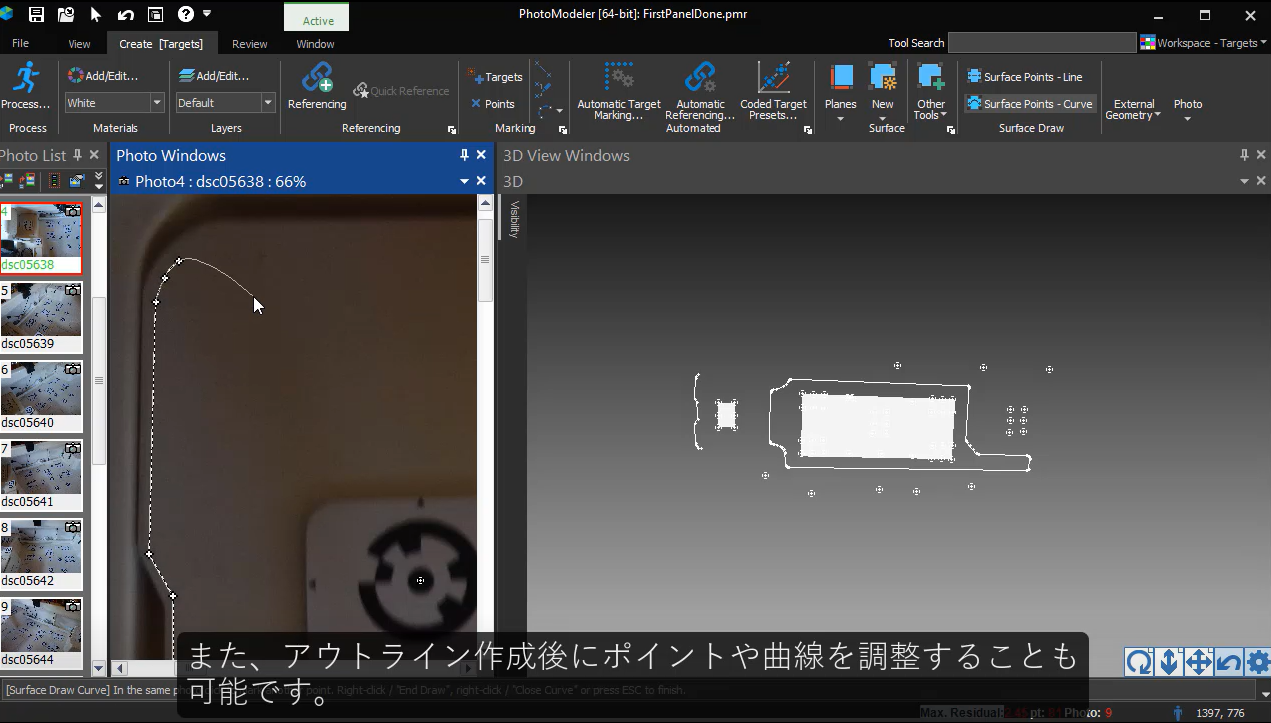Image resolution: width=1271 pixels, height=723 pixels.
Task: Click Photo List filmstrip icon
Action: click(x=53, y=181)
